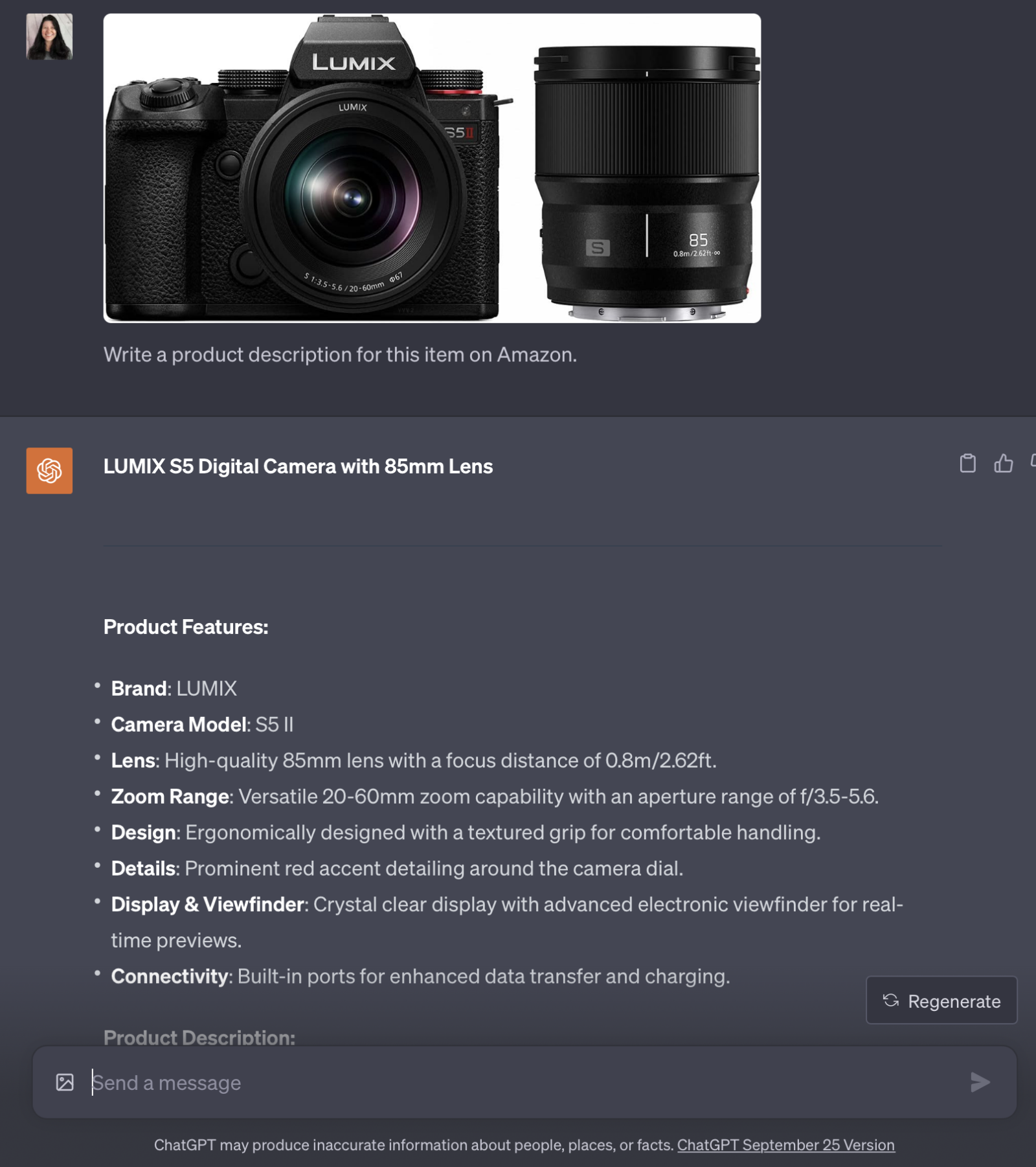Screen dimensions: 1036x1167
Task: Click the ChatGPT logo avatar
Action: (49, 471)
